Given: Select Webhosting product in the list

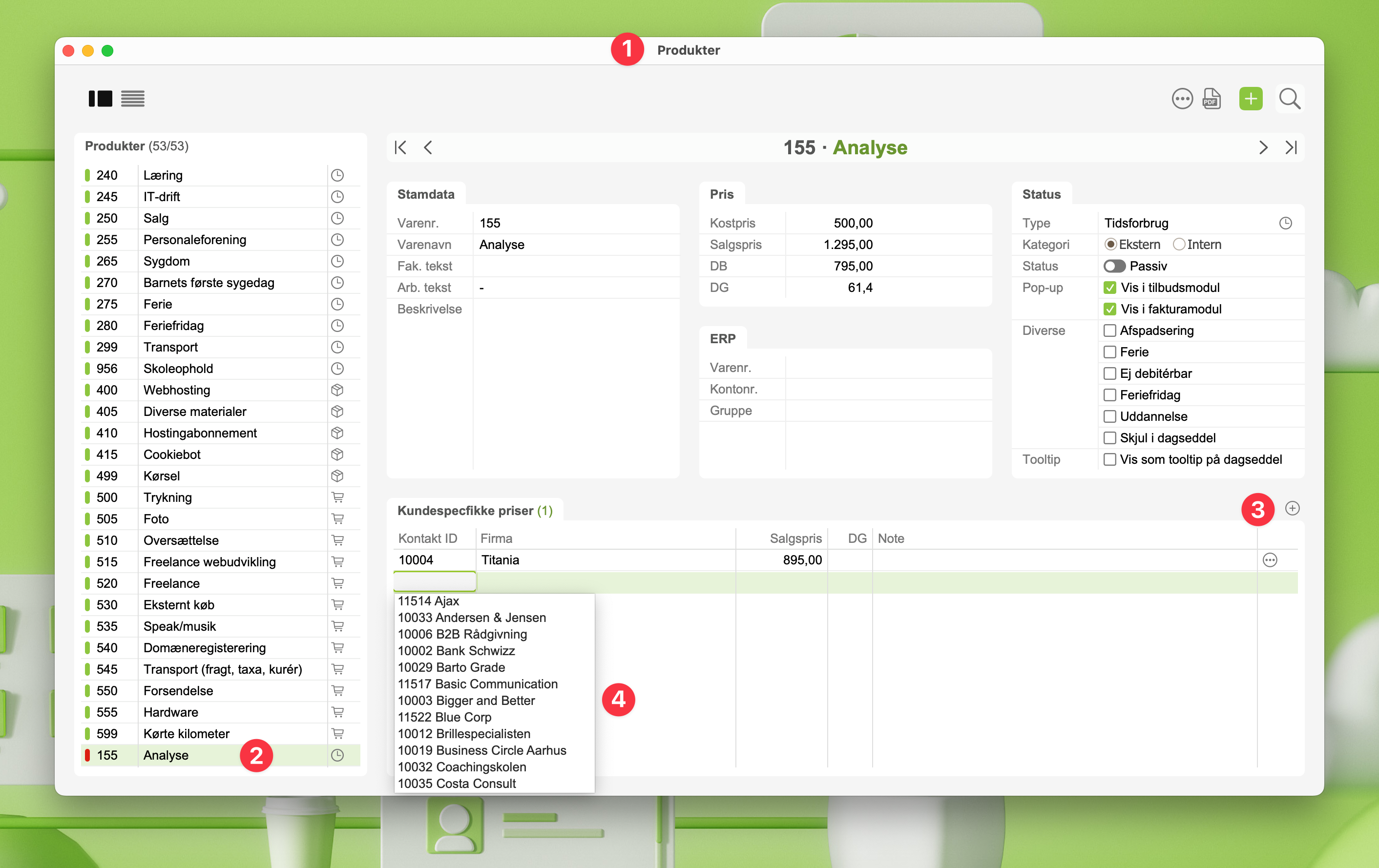Looking at the screenshot, I should coord(176,390).
